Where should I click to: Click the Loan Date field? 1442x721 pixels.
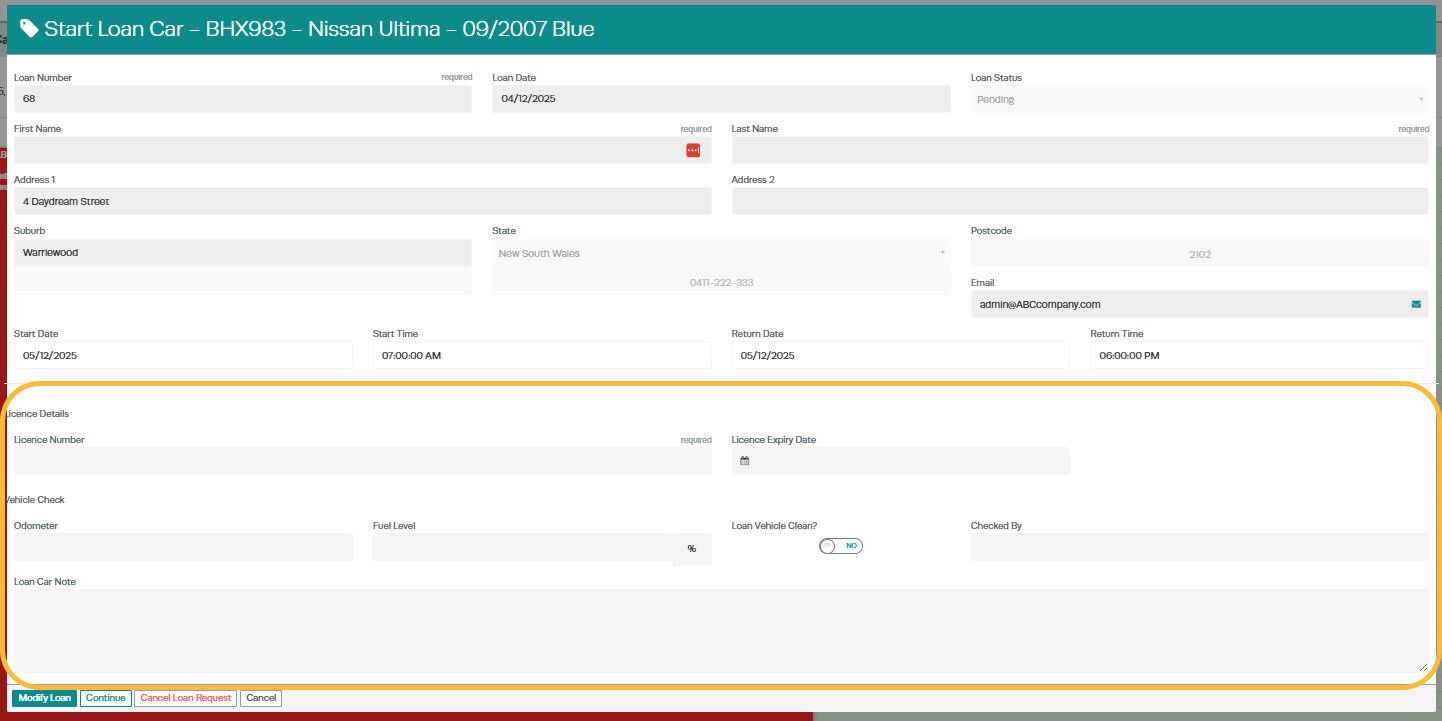[721, 99]
